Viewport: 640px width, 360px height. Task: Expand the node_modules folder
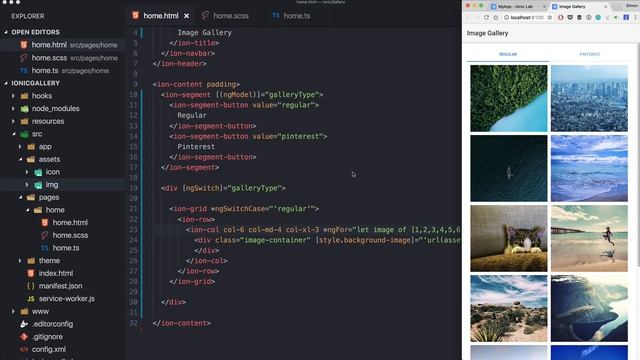tap(13, 109)
